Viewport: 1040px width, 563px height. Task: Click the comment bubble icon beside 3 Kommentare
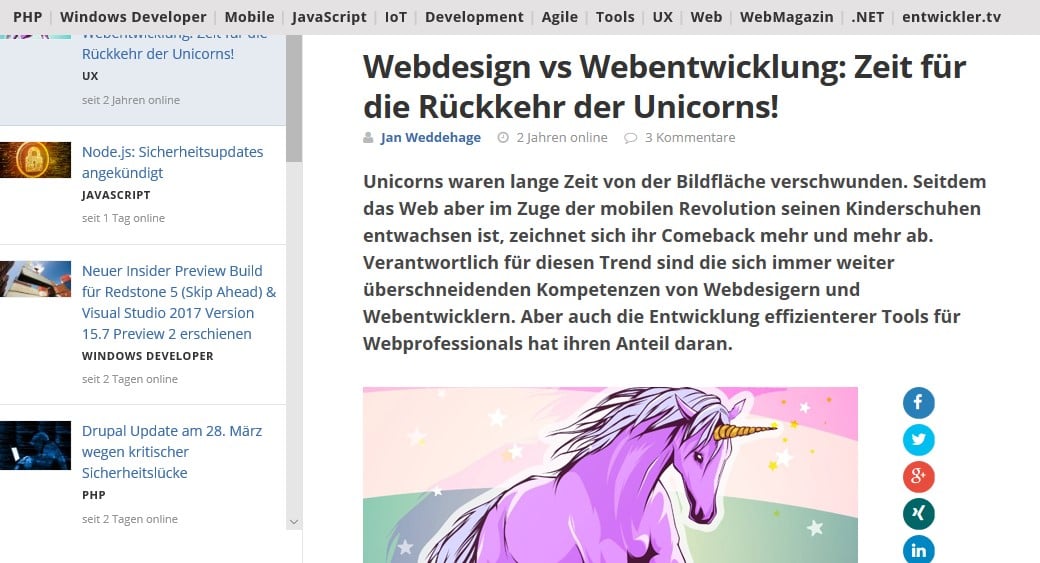[630, 138]
